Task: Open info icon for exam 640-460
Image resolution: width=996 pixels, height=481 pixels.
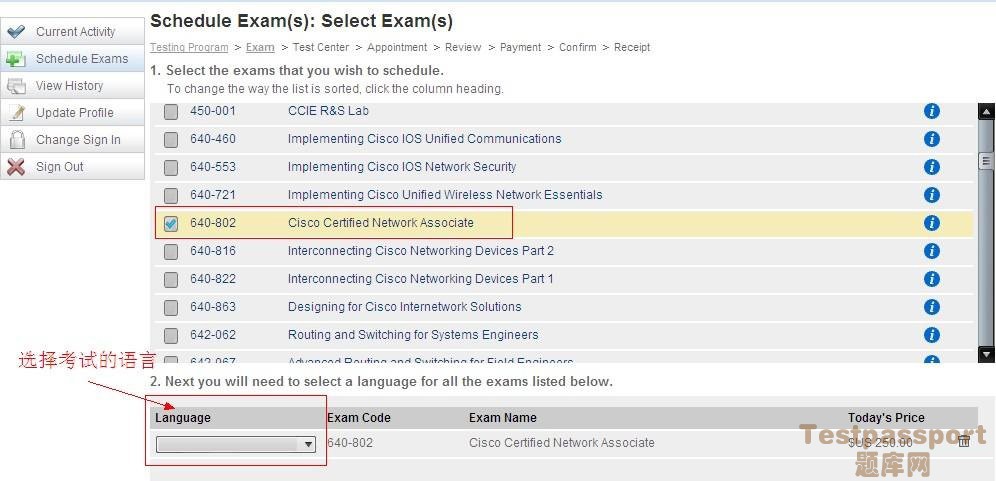Action: [x=931, y=139]
